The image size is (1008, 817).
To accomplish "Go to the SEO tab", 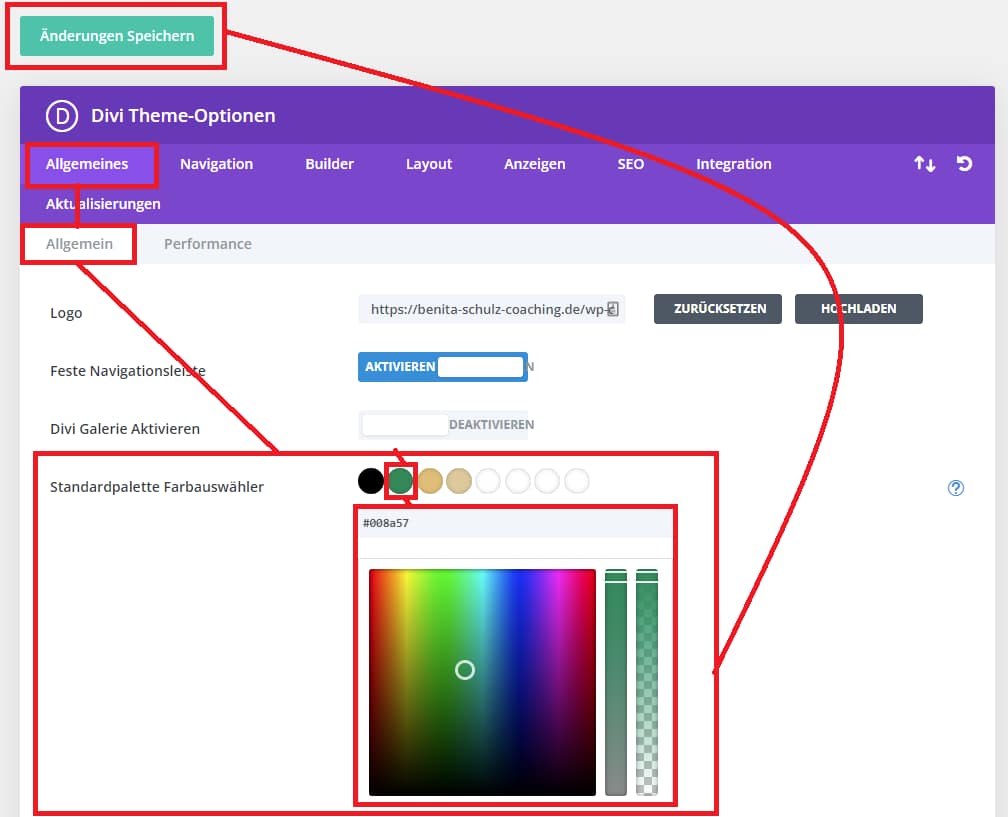I will (x=630, y=164).
